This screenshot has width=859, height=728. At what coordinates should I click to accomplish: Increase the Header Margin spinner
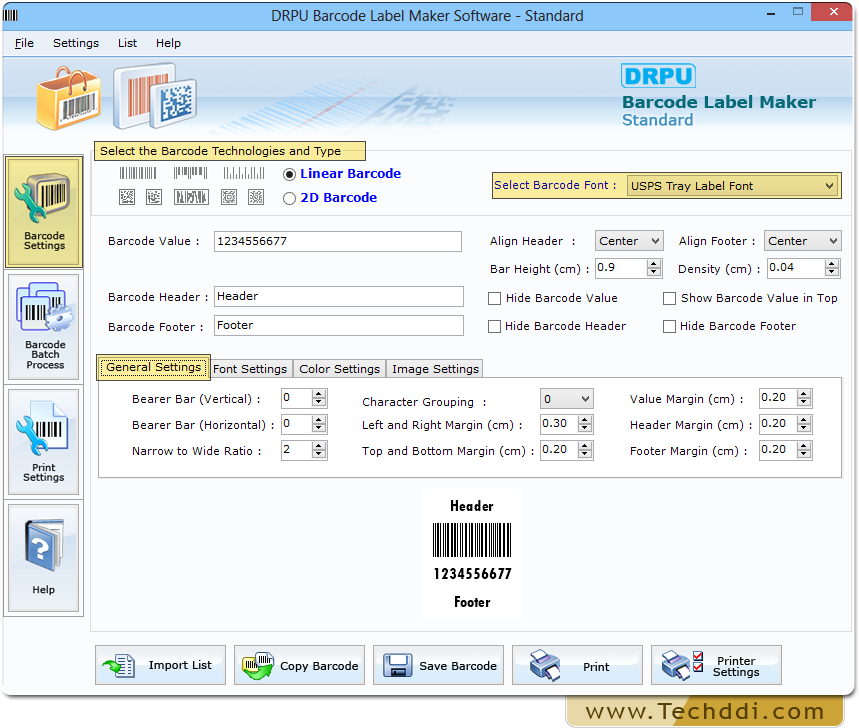[804, 420]
